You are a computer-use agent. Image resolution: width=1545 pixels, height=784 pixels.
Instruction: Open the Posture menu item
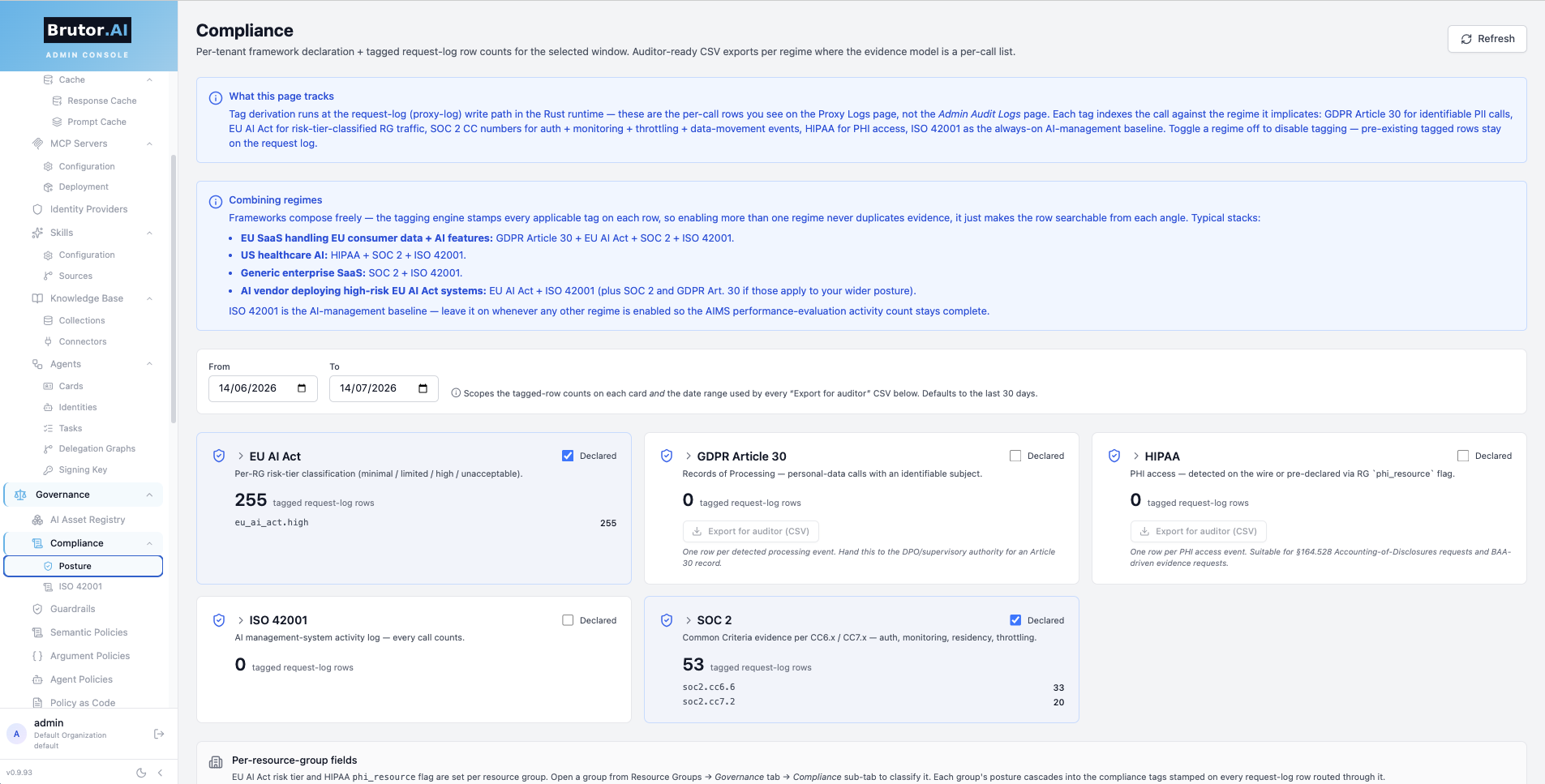[x=84, y=566]
